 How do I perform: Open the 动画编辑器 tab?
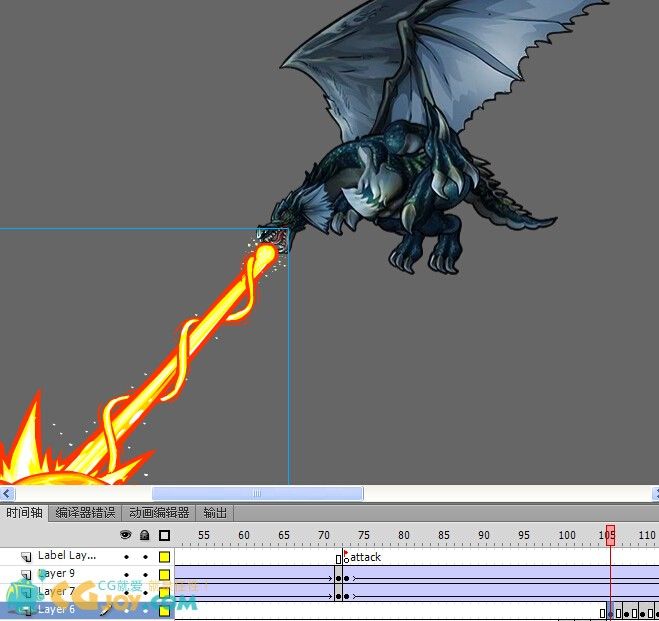point(159,513)
